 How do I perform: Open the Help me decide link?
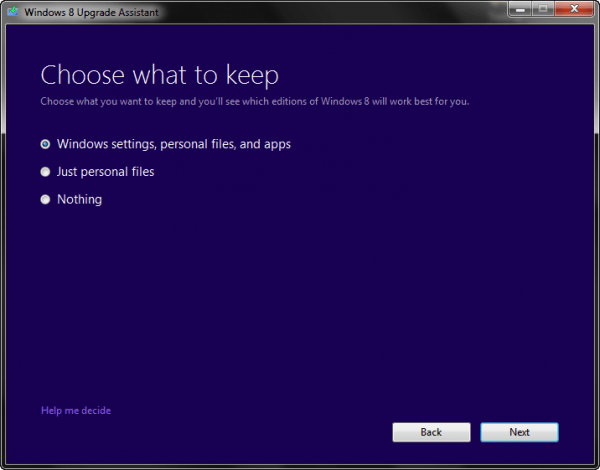tap(76, 410)
